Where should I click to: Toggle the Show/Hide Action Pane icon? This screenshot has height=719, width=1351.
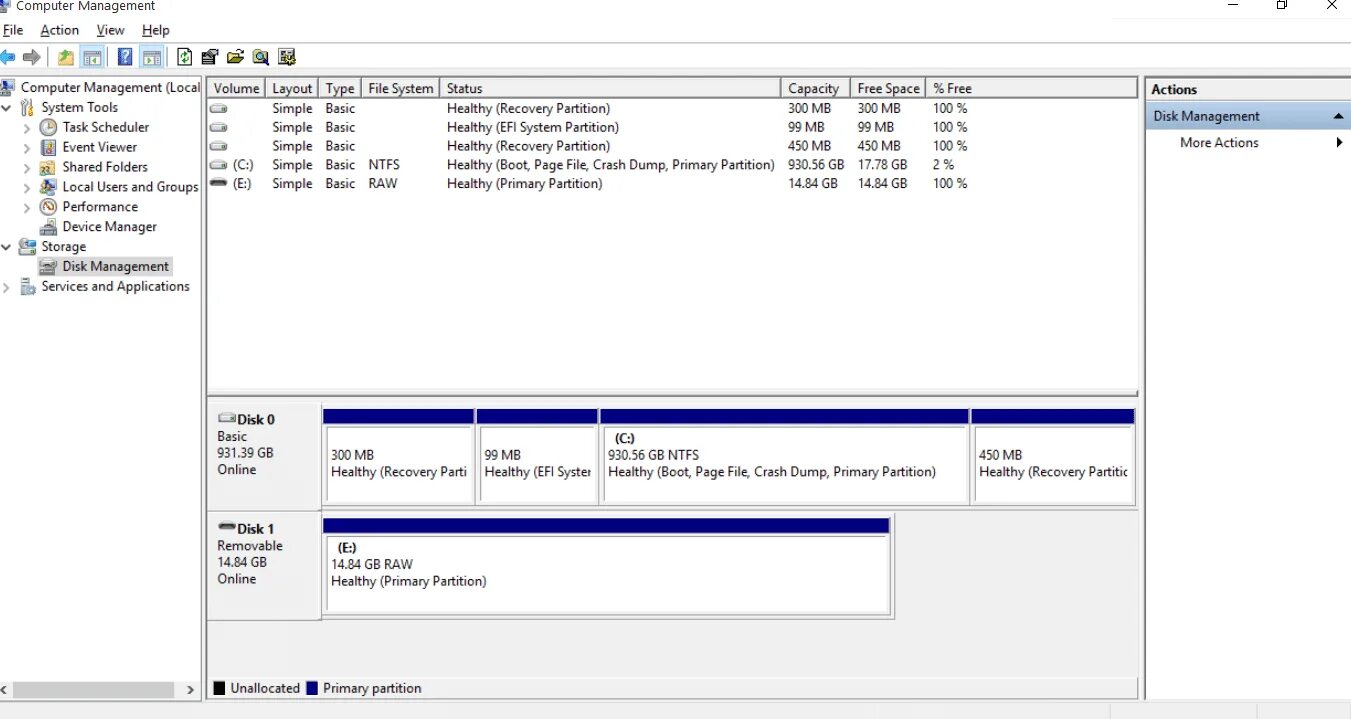point(151,57)
